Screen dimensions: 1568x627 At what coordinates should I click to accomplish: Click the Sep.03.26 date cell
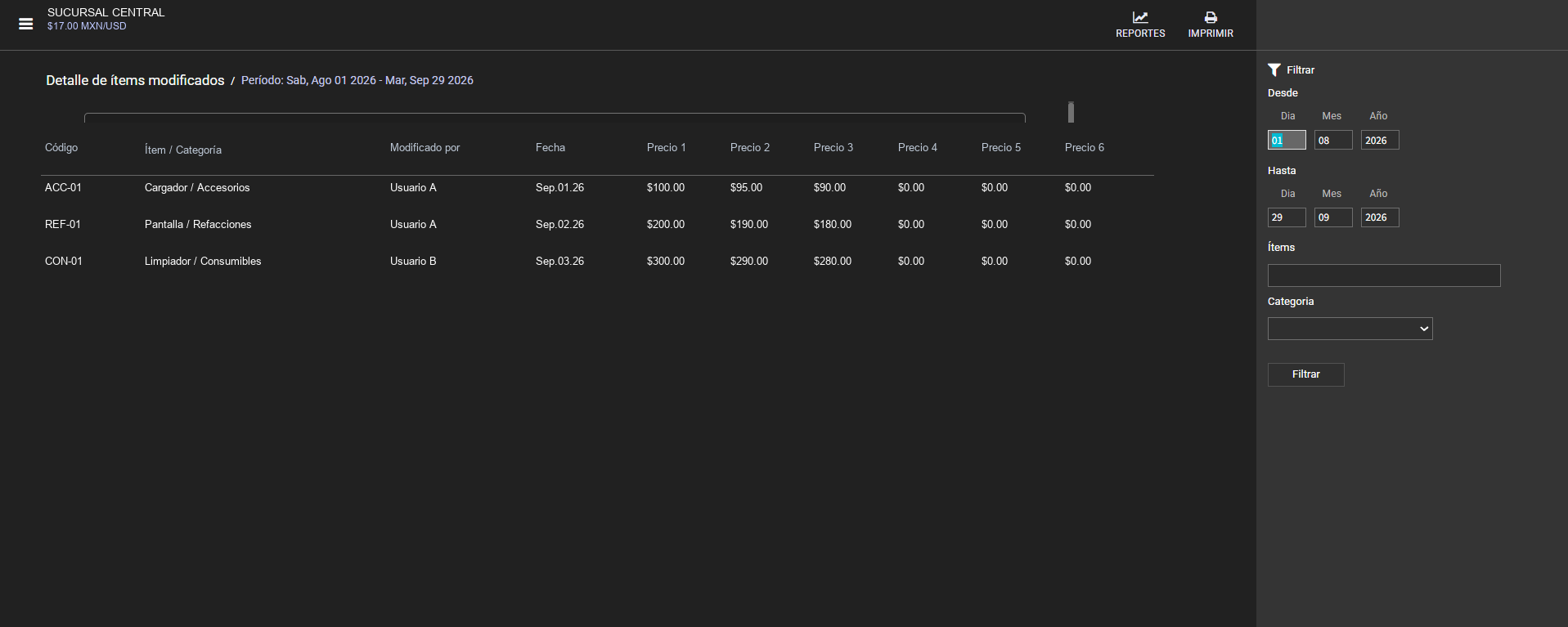(560, 262)
